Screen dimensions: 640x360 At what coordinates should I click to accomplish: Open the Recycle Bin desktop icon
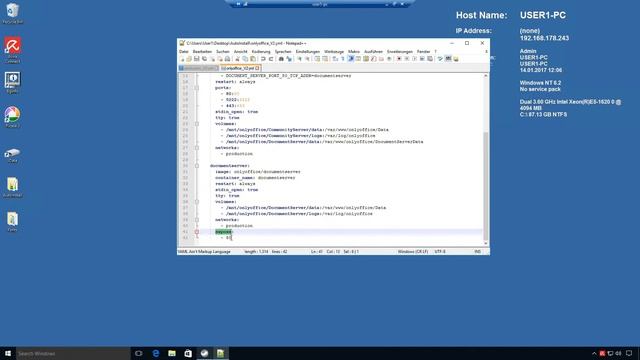tap(13, 13)
